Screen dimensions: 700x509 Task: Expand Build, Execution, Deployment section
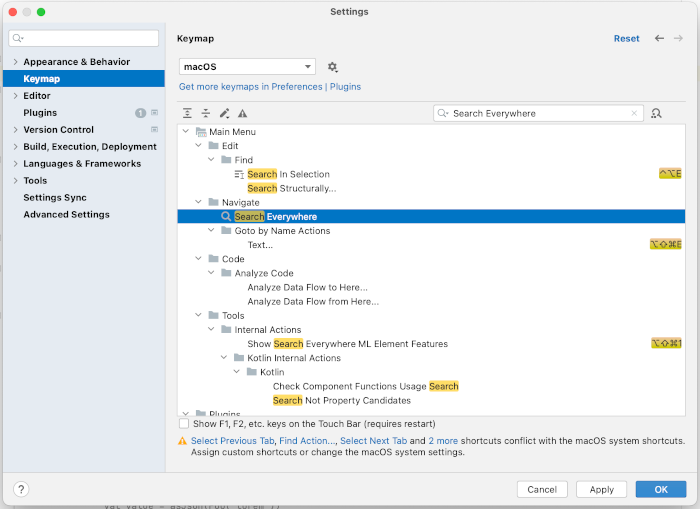(x=16, y=146)
